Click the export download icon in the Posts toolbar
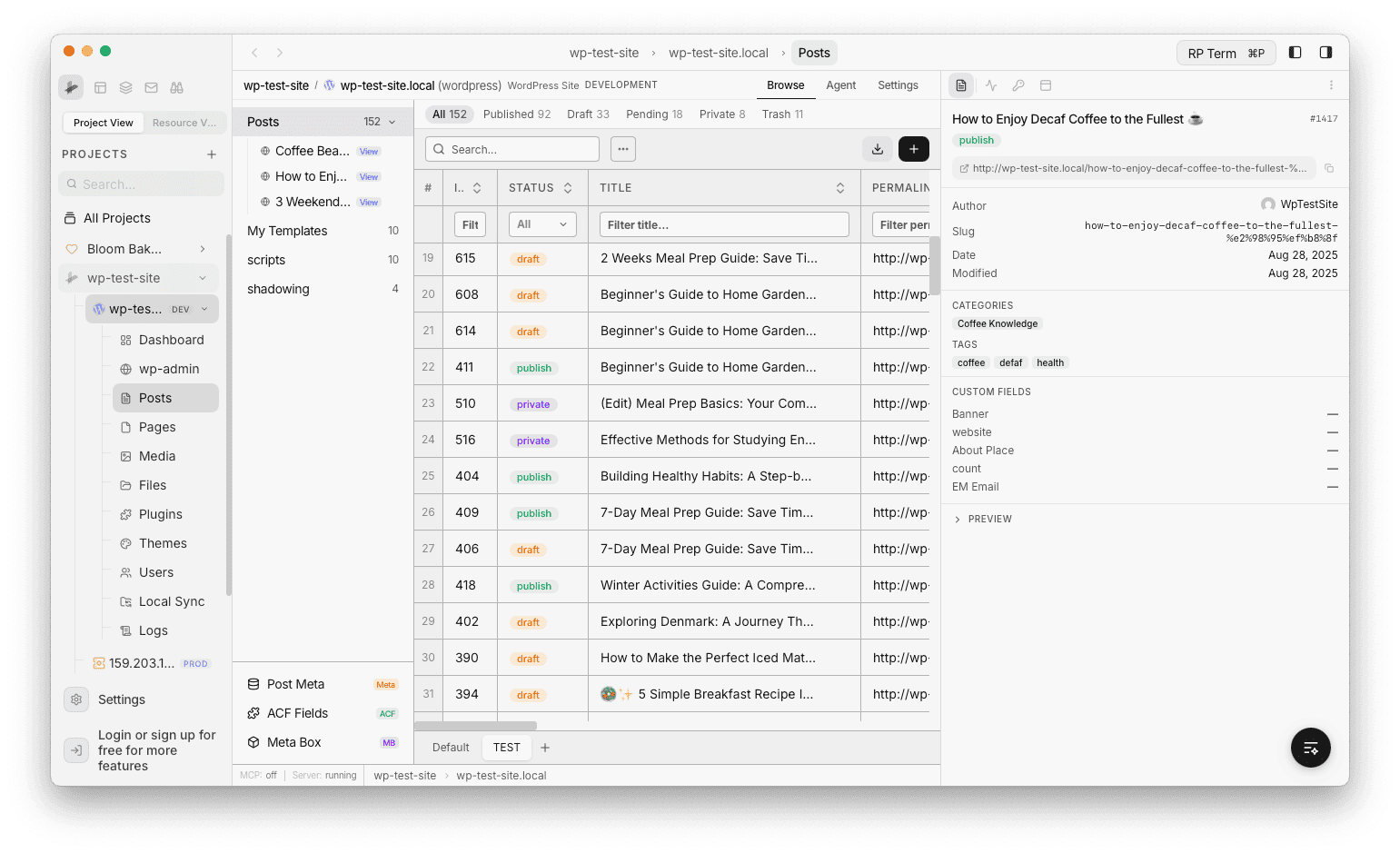Image resolution: width=1400 pixels, height=853 pixels. [x=877, y=148]
